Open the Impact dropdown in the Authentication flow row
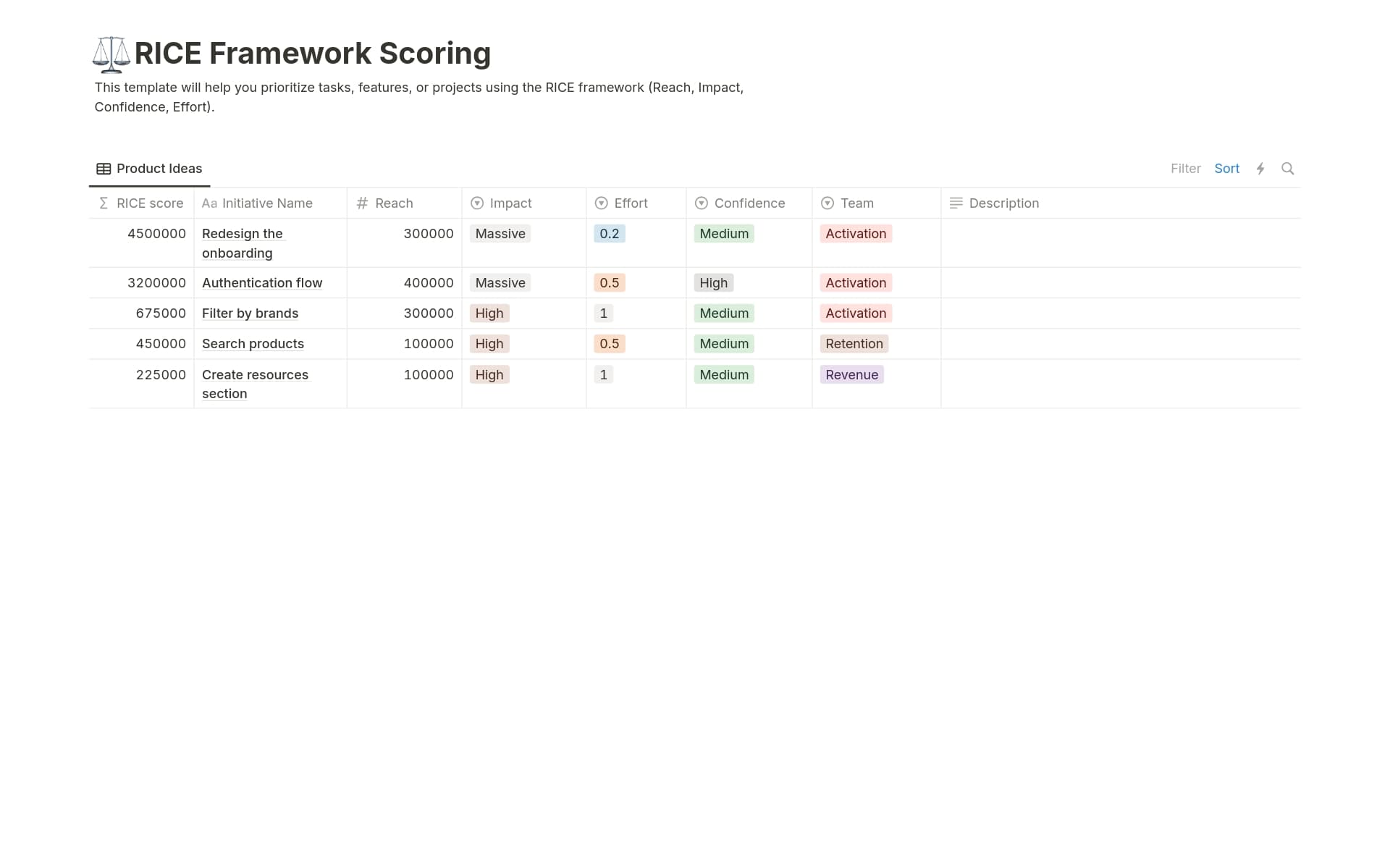 point(500,282)
